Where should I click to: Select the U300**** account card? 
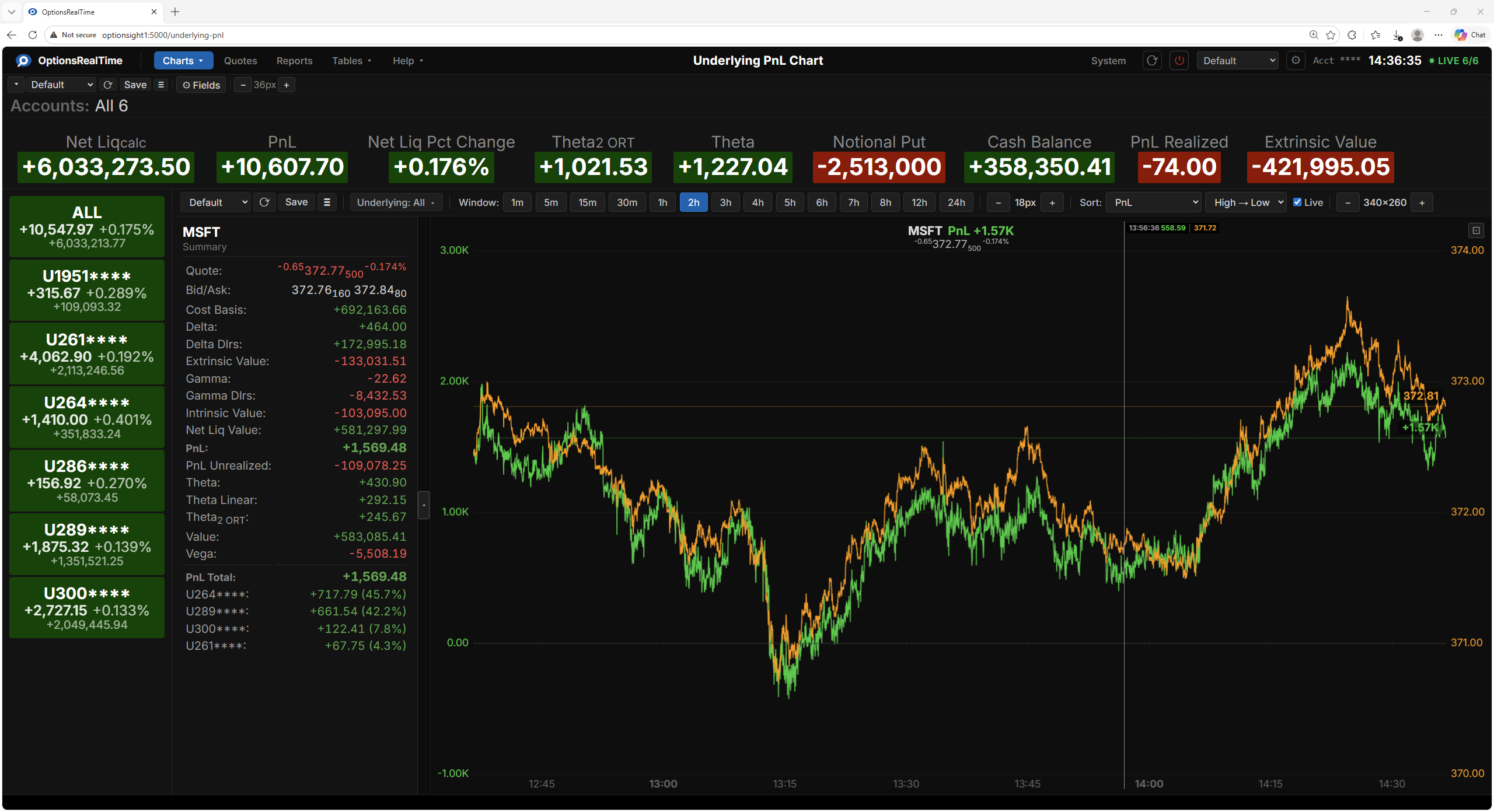(87, 608)
